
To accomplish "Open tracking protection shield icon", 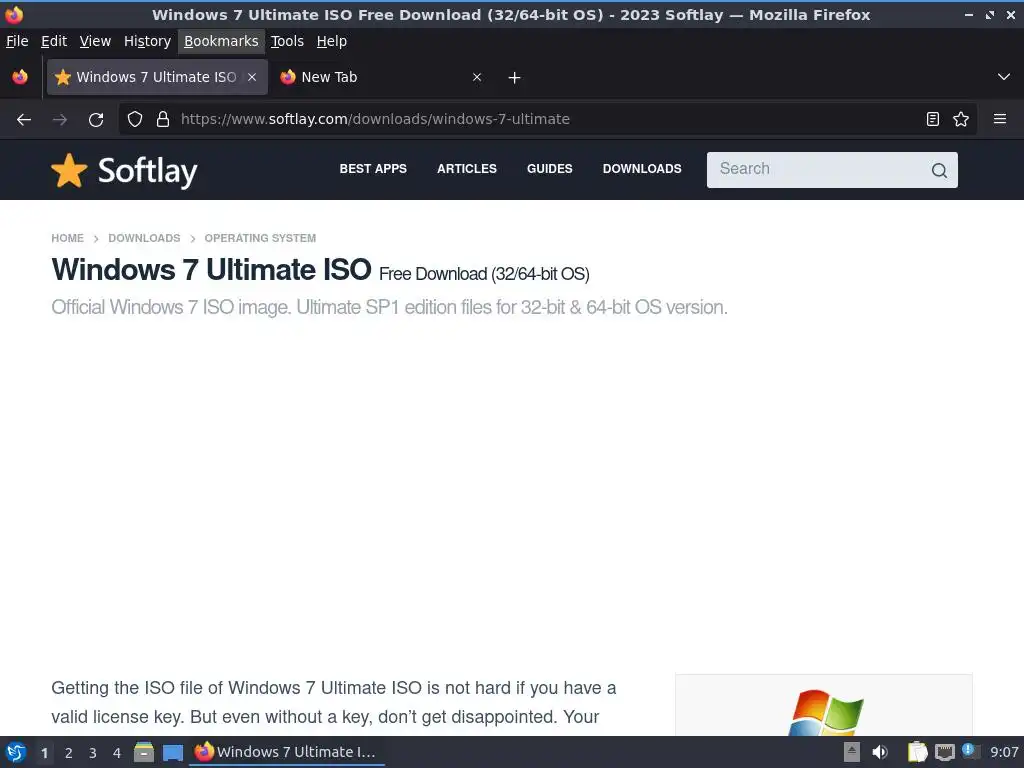I will 135,120.
